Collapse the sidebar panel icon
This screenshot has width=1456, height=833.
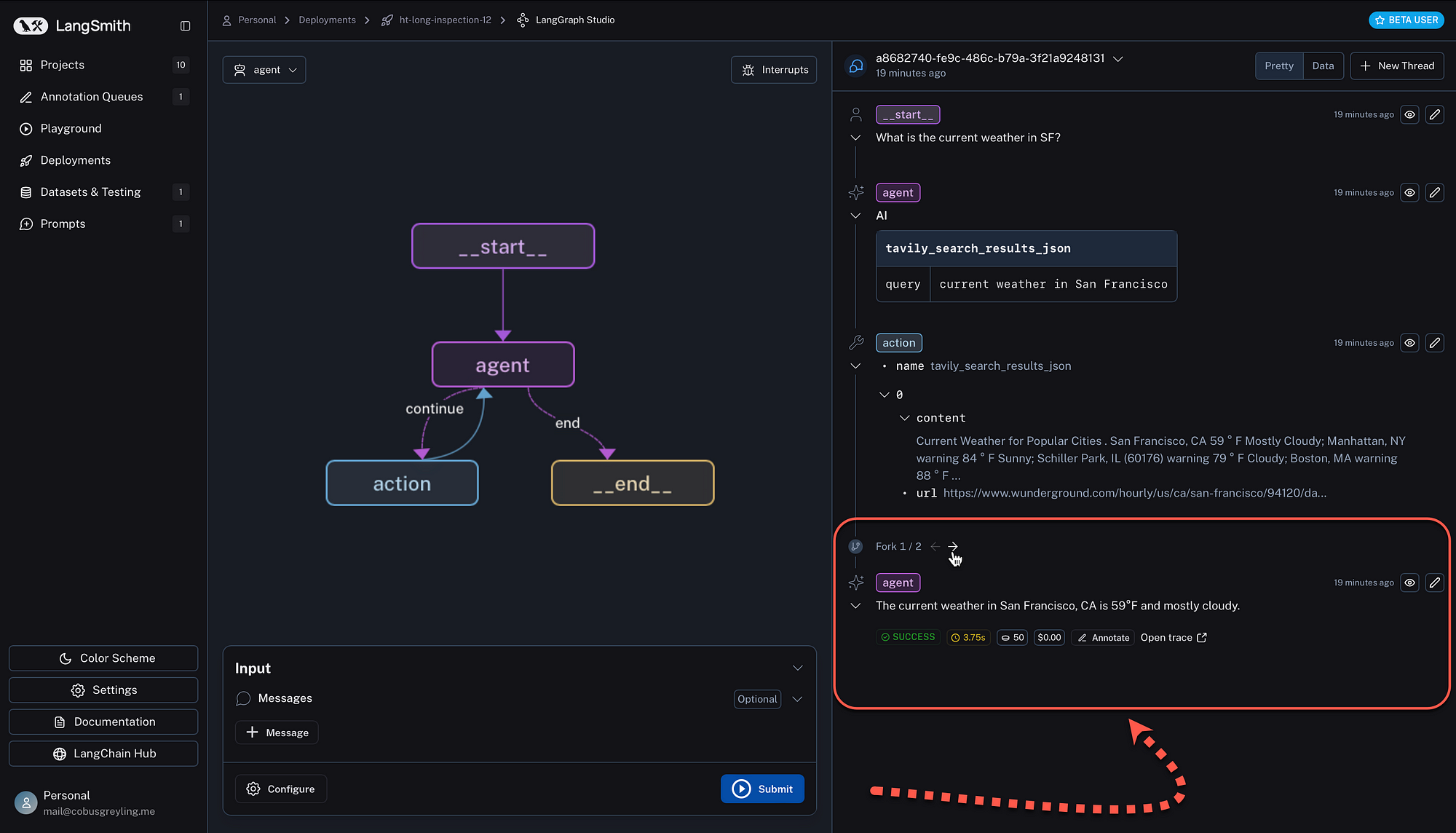186,26
